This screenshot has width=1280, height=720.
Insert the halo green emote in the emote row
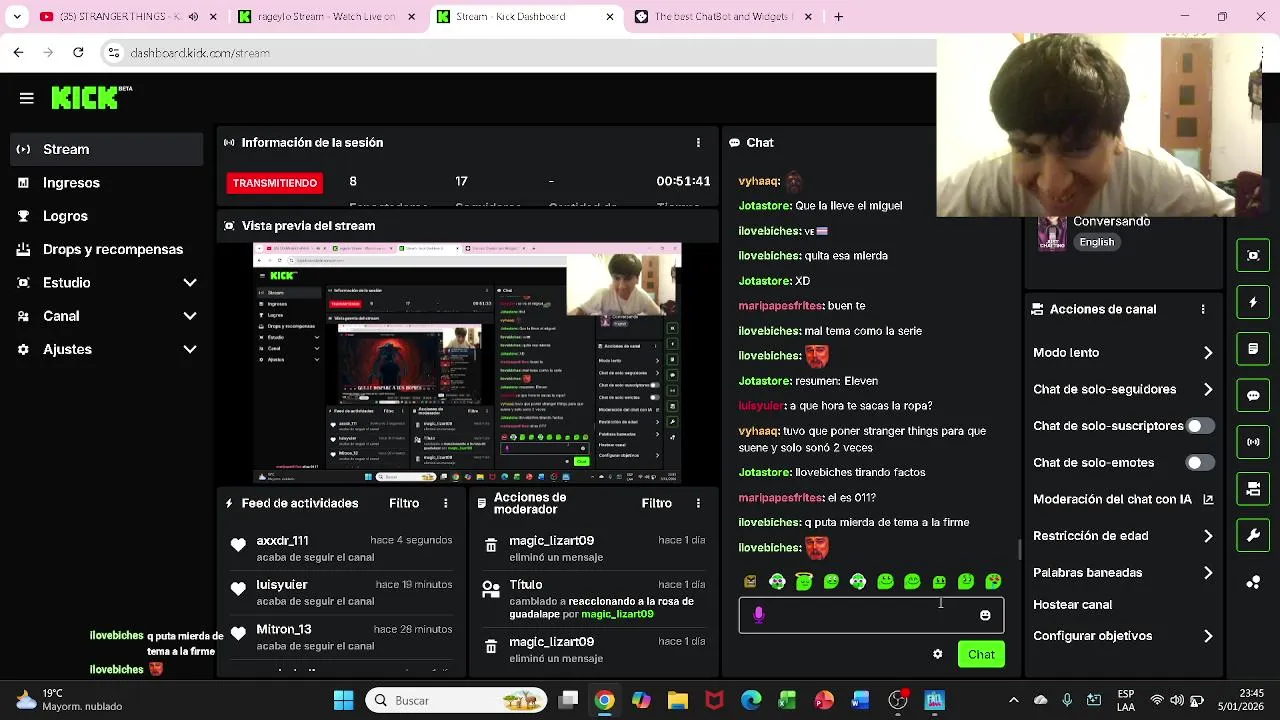(x=804, y=581)
